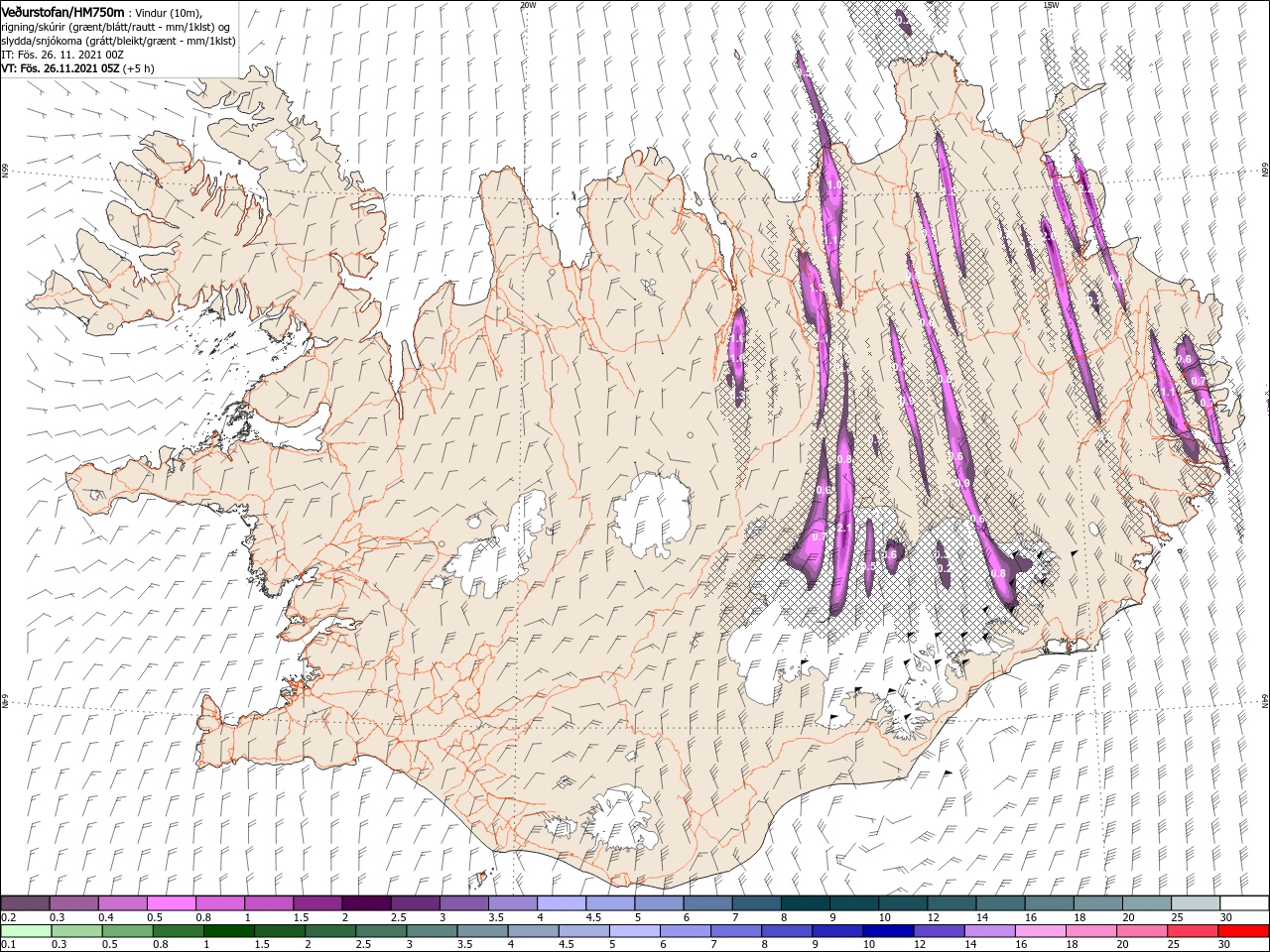This screenshot has height=952, width=1270.
Task: Select the light grey swatch above upper label 25
Action: pyautogui.click(x=1196, y=903)
